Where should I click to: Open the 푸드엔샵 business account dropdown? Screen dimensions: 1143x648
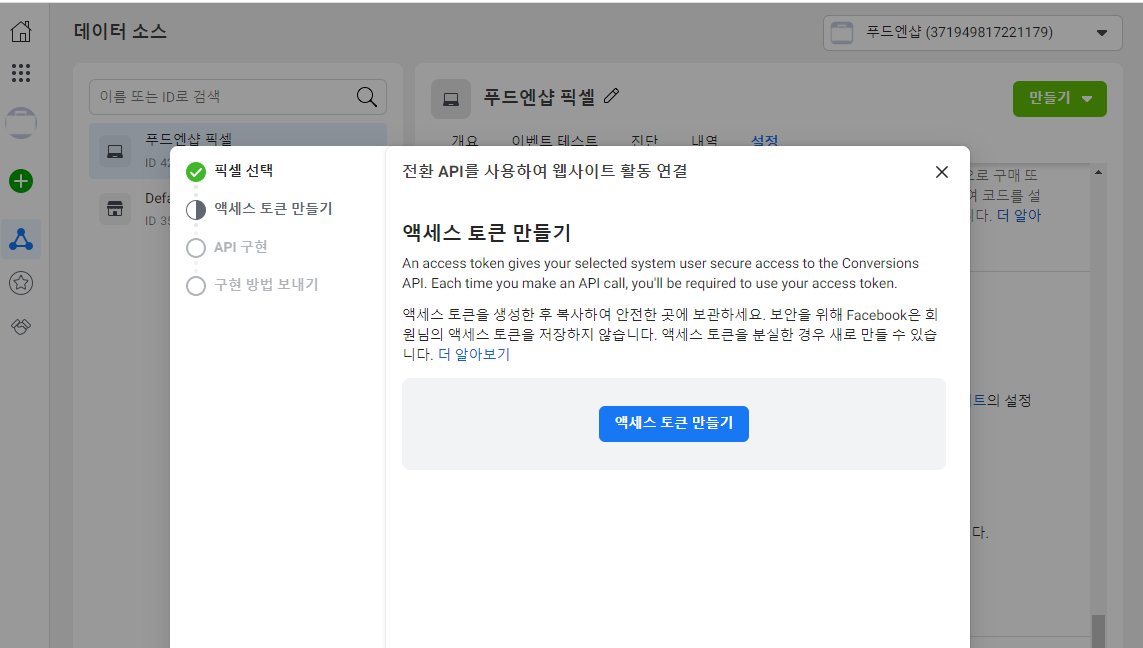point(972,33)
